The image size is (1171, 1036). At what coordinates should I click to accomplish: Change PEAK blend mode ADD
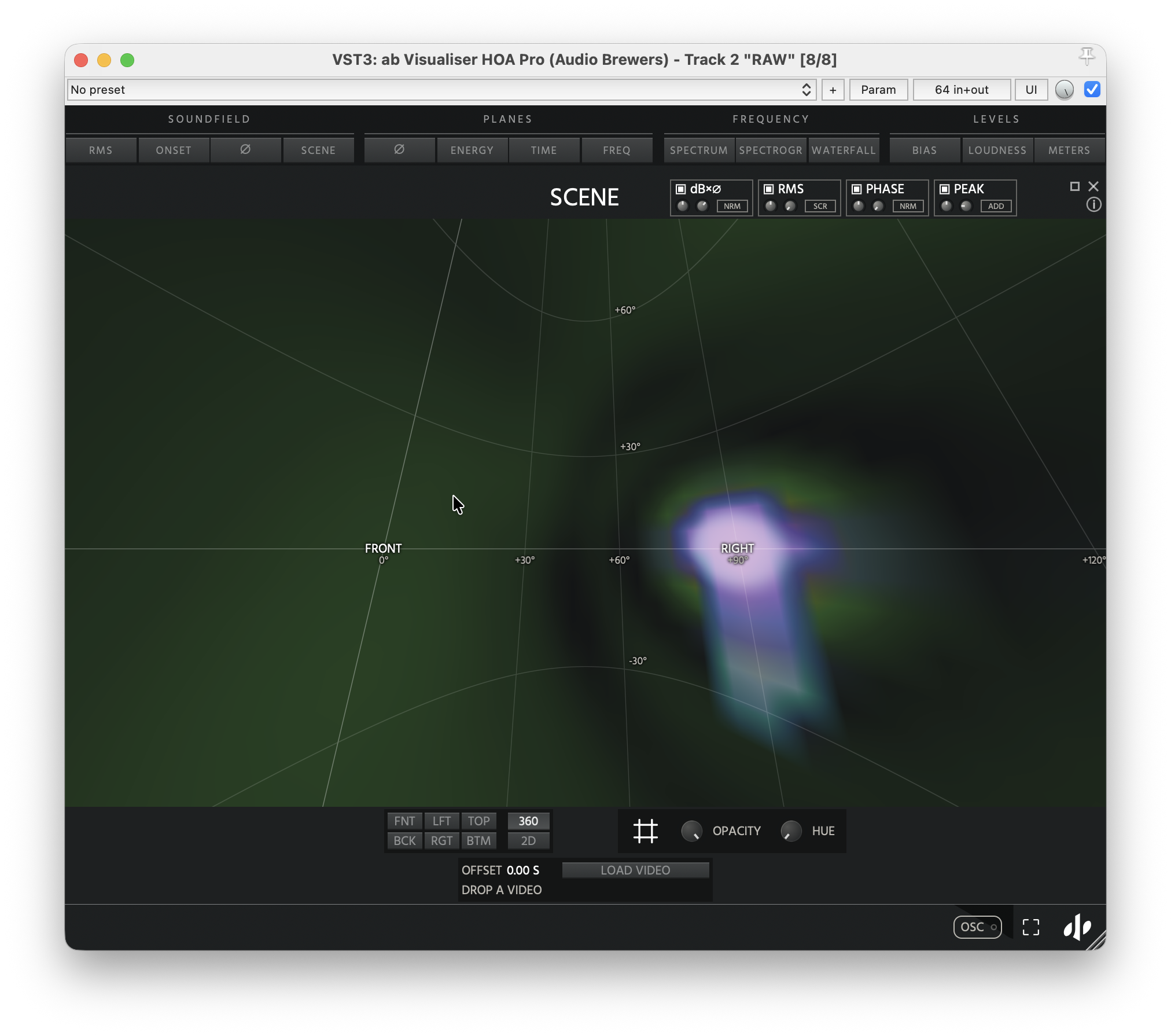pos(996,207)
